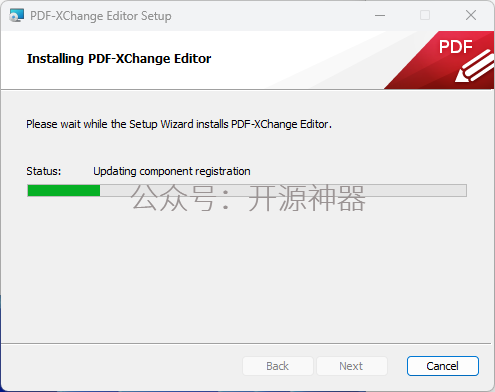Click the "Status:" label
The image size is (495, 392).
click(x=44, y=171)
